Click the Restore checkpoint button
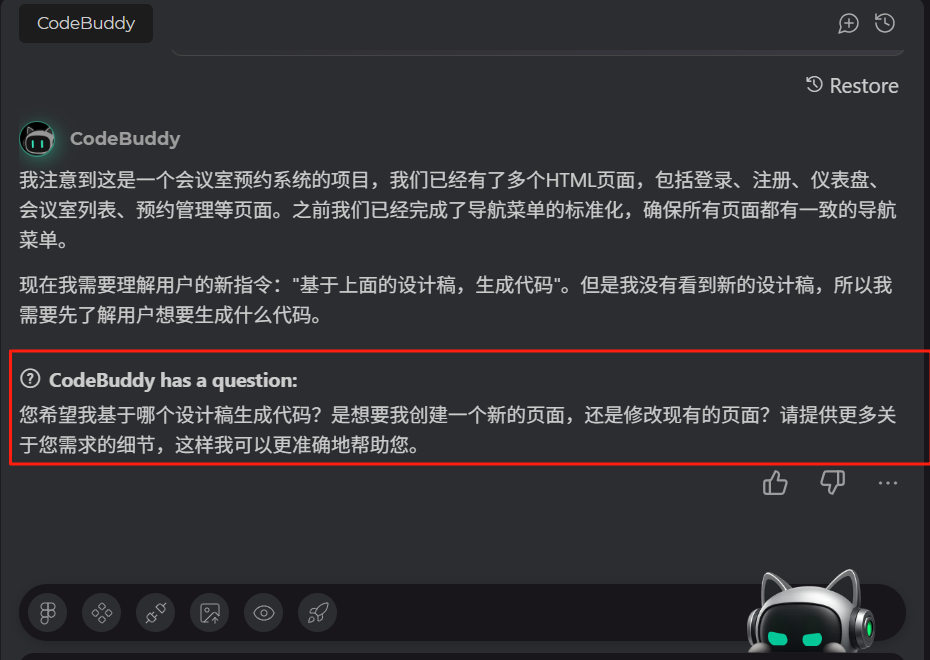Screen dimensions: 930x660 click(x=852, y=85)
